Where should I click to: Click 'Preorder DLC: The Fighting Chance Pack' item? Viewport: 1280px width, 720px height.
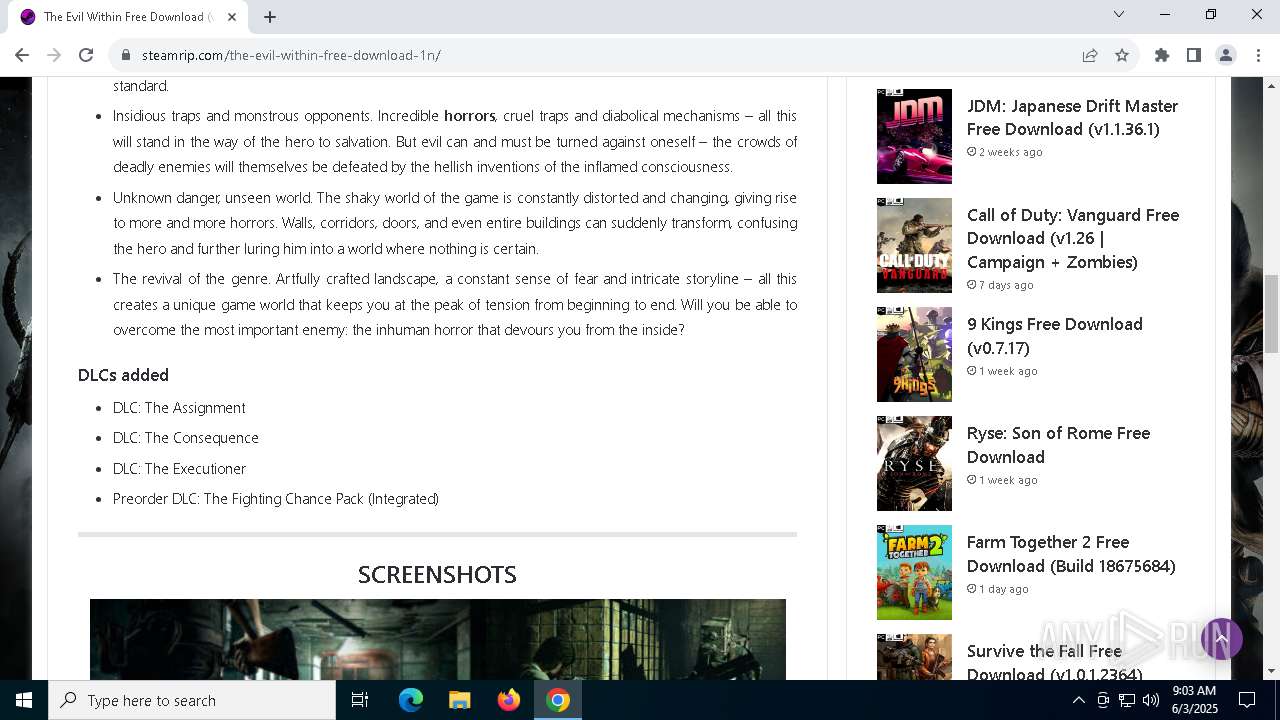276,498
